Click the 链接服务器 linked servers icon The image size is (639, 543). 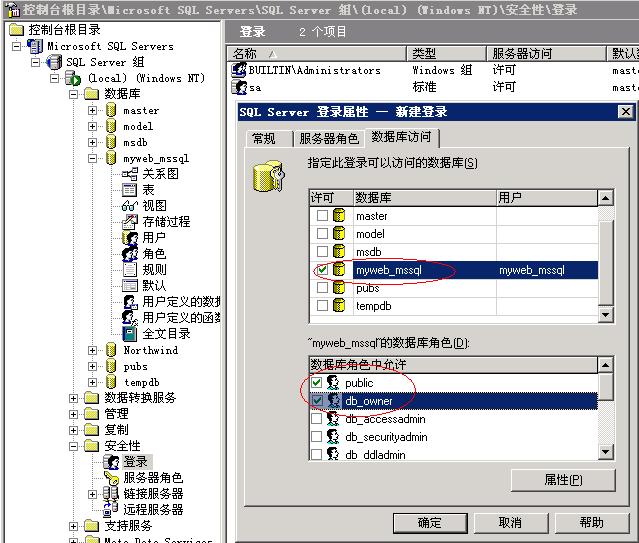tap(112, 493)
